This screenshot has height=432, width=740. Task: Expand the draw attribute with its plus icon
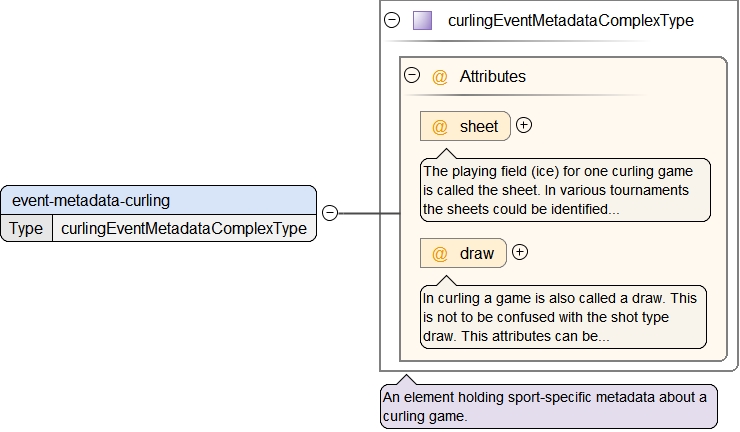point(519,252)
